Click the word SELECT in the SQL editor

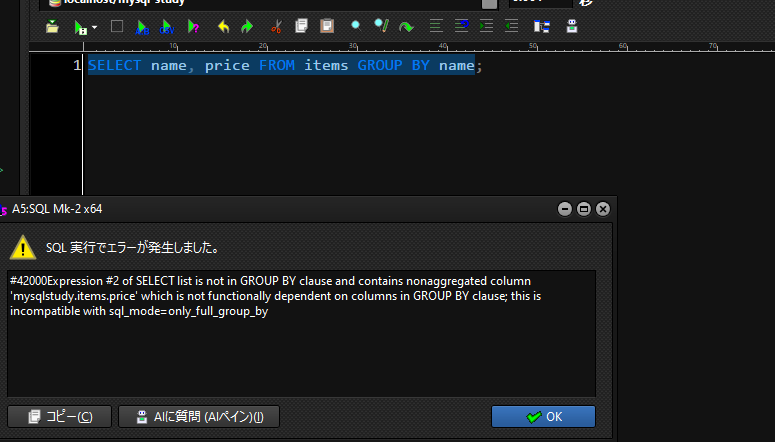coord(115,65)
